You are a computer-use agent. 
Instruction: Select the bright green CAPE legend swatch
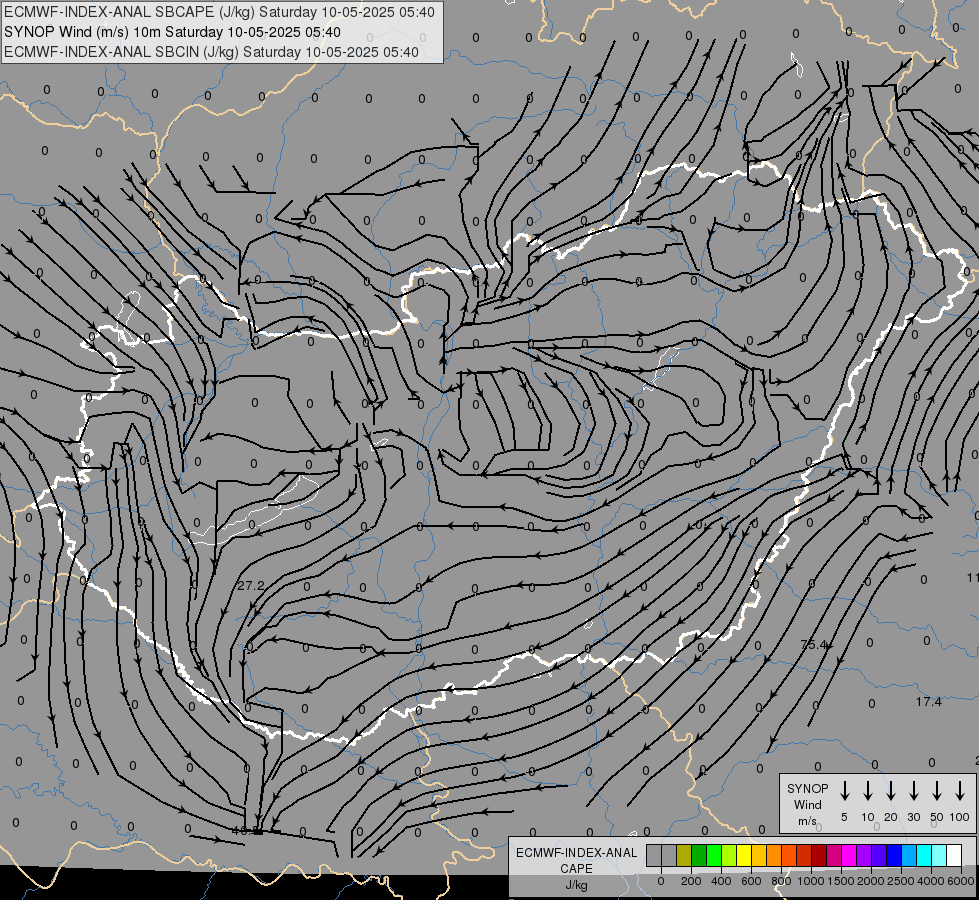pos(714,855)
